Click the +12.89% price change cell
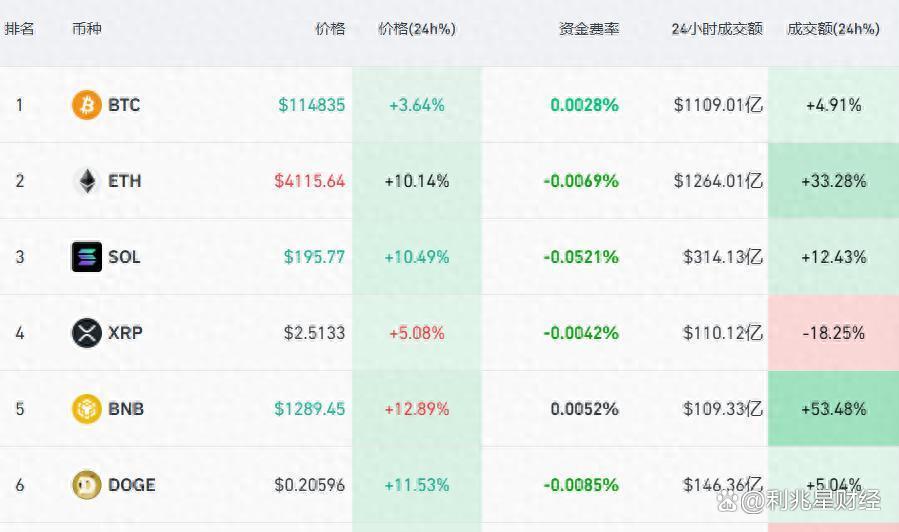The image size is (899, 532). tap(417, 409)
